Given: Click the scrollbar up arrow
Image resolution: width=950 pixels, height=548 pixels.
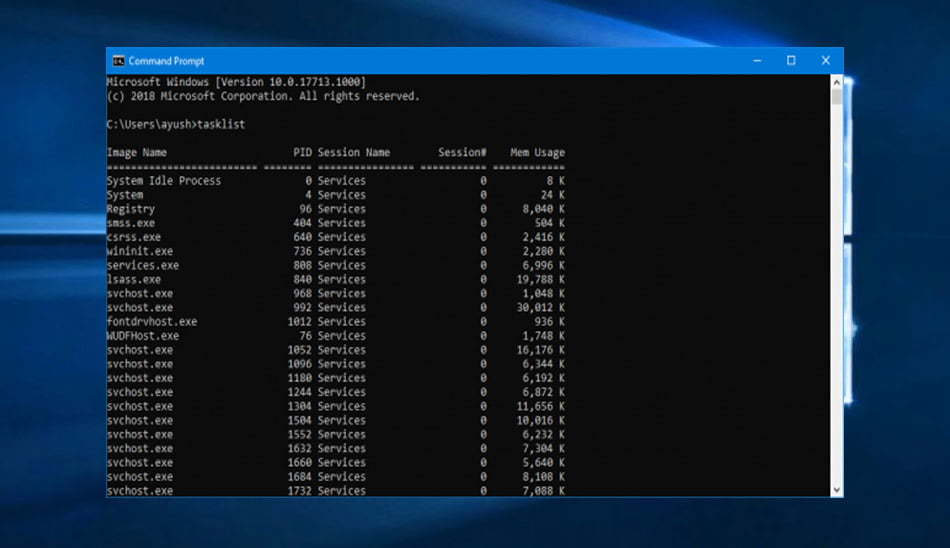Looking at the screenshot, I should pos(837,82).
